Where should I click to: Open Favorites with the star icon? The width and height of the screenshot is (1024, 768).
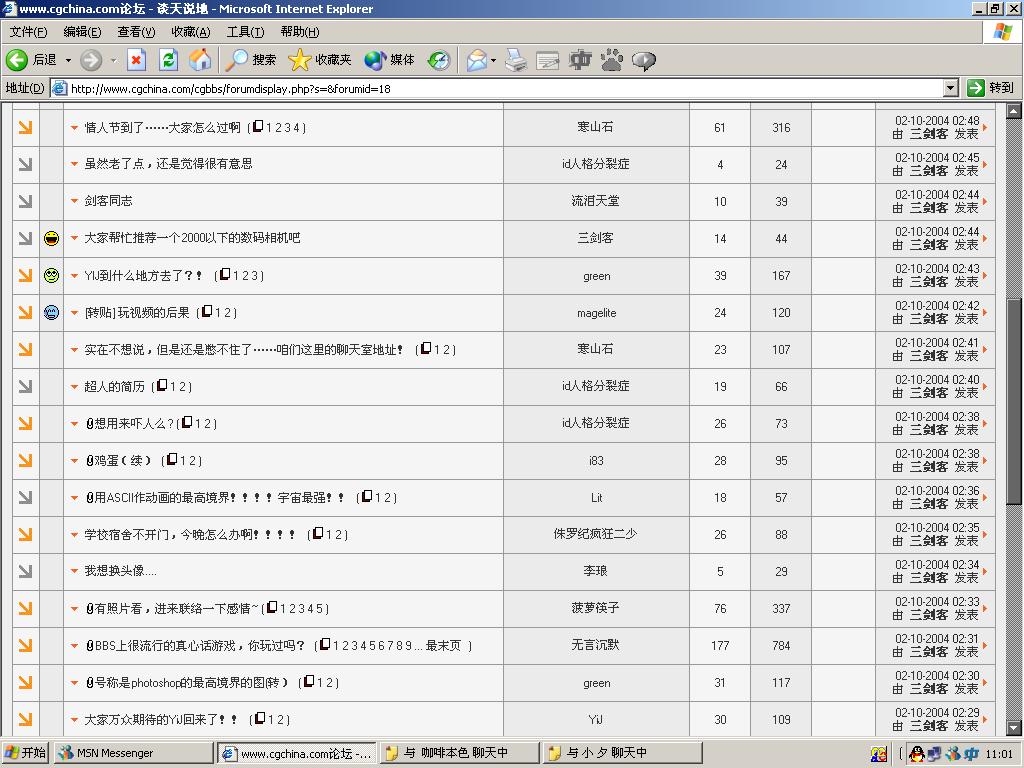point(300,60)
